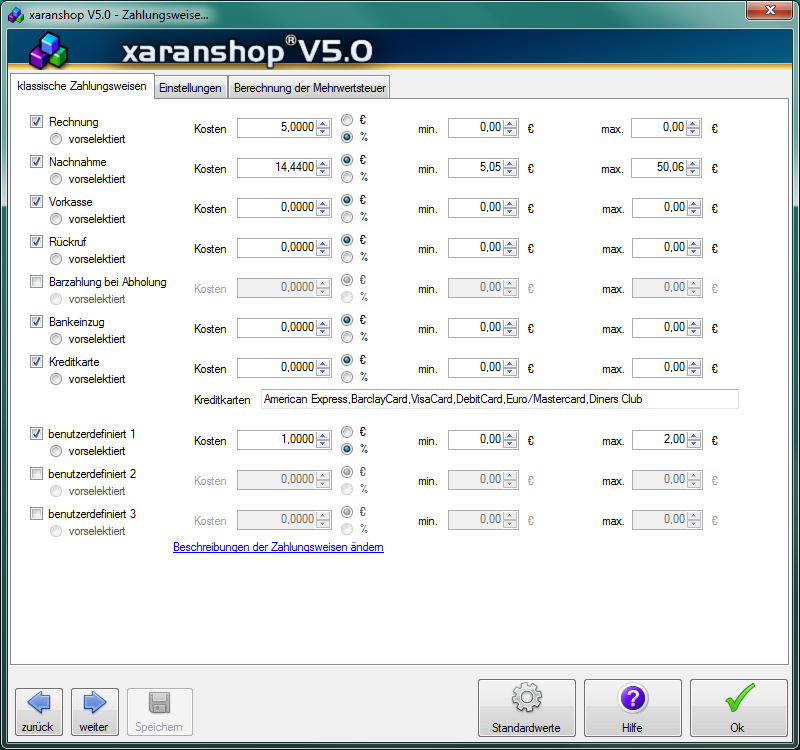Uncheck benutzerdefiniert 1 checkbox
800x750 pixels.
pyautogui.click(x=36, y=434)
